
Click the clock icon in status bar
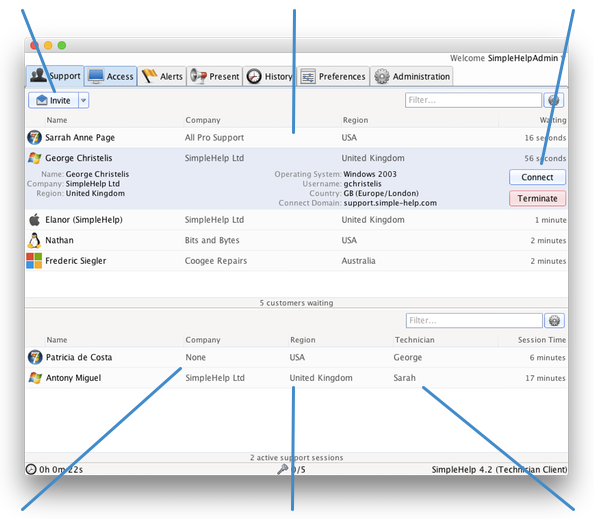tap(31, 469)
